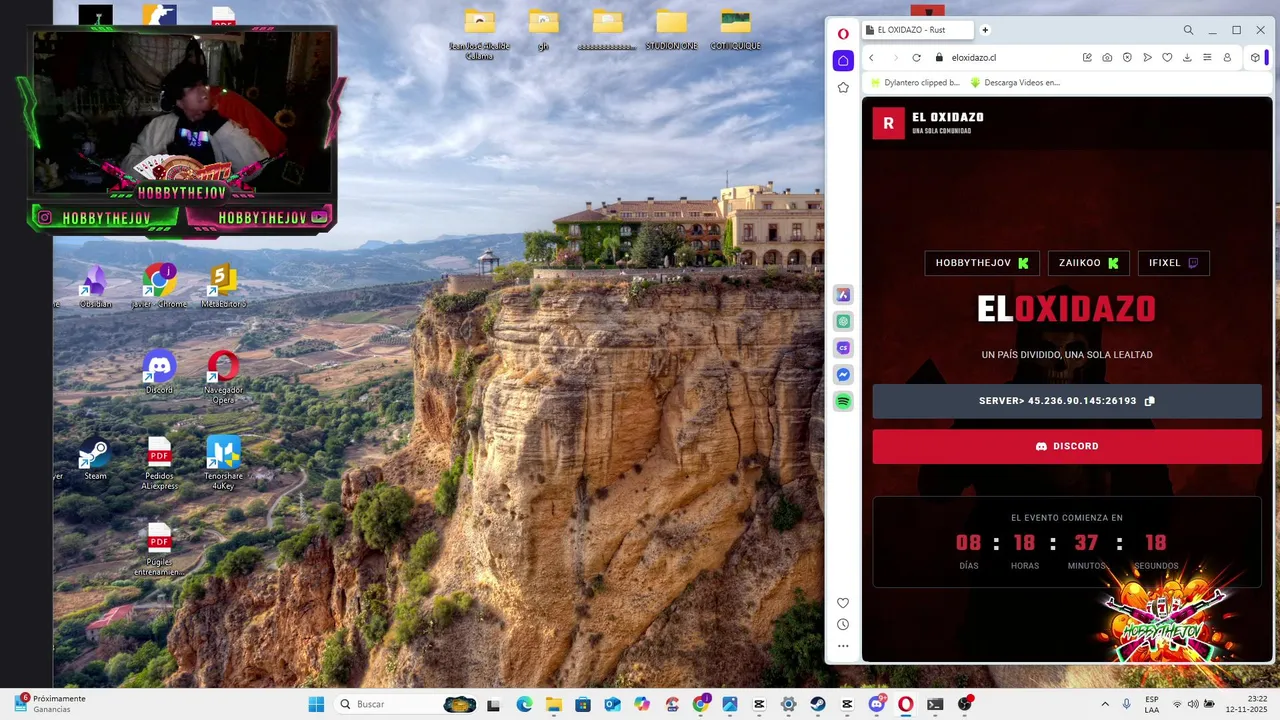This screenshot has width=1280, height=720.
Task: Open Opera downloads panel
Action: [1187, 58]
